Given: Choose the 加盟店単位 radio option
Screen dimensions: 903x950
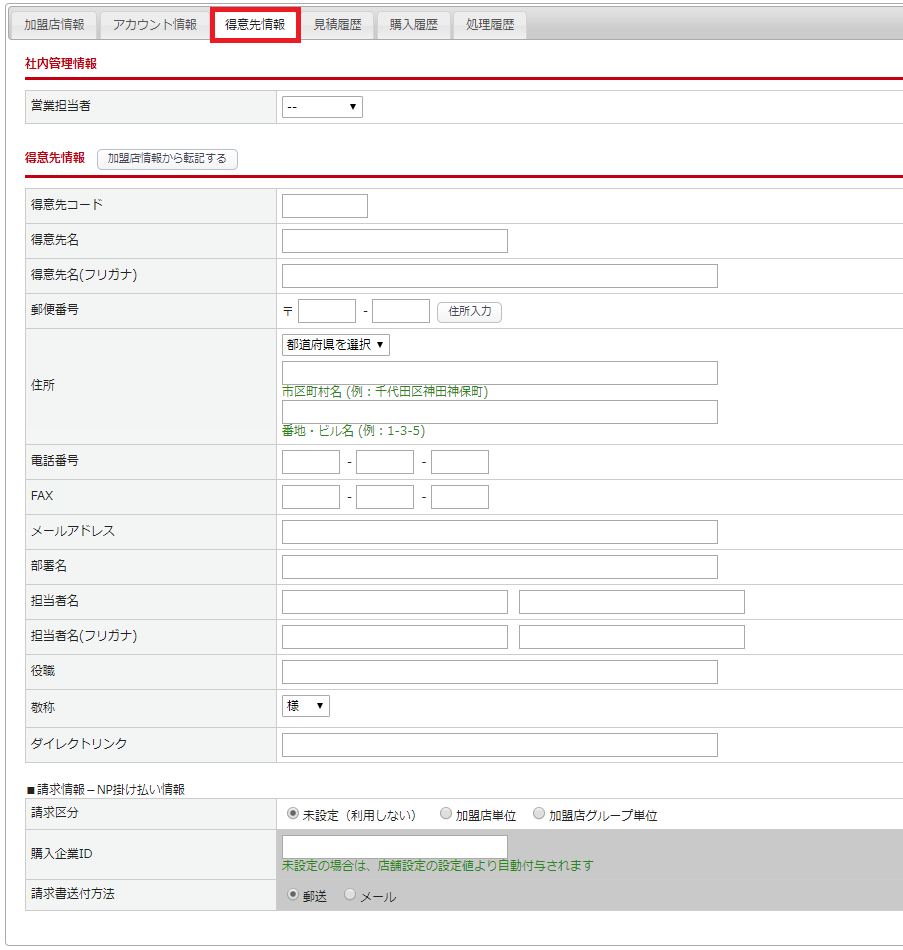Looking at the screenshot, I should 446,814.
